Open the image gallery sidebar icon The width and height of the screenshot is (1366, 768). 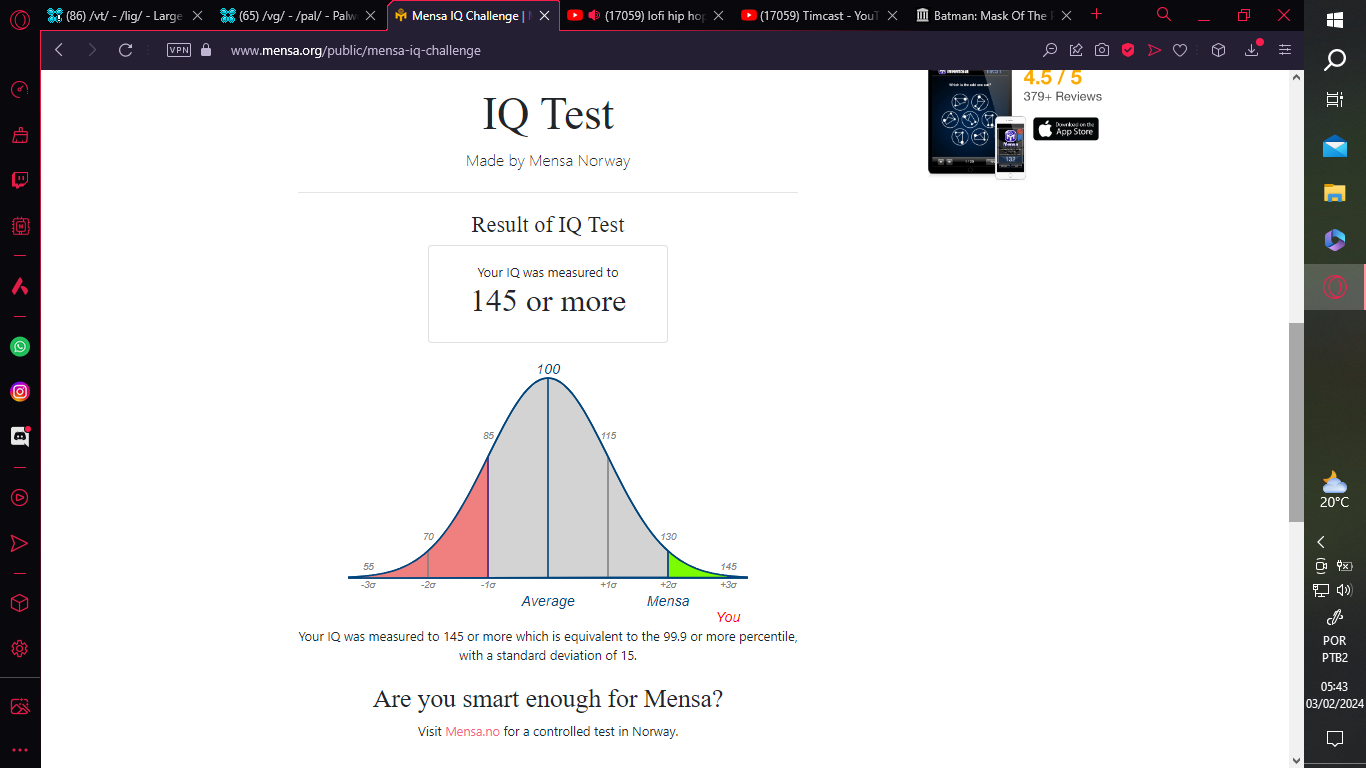point(19,707)
